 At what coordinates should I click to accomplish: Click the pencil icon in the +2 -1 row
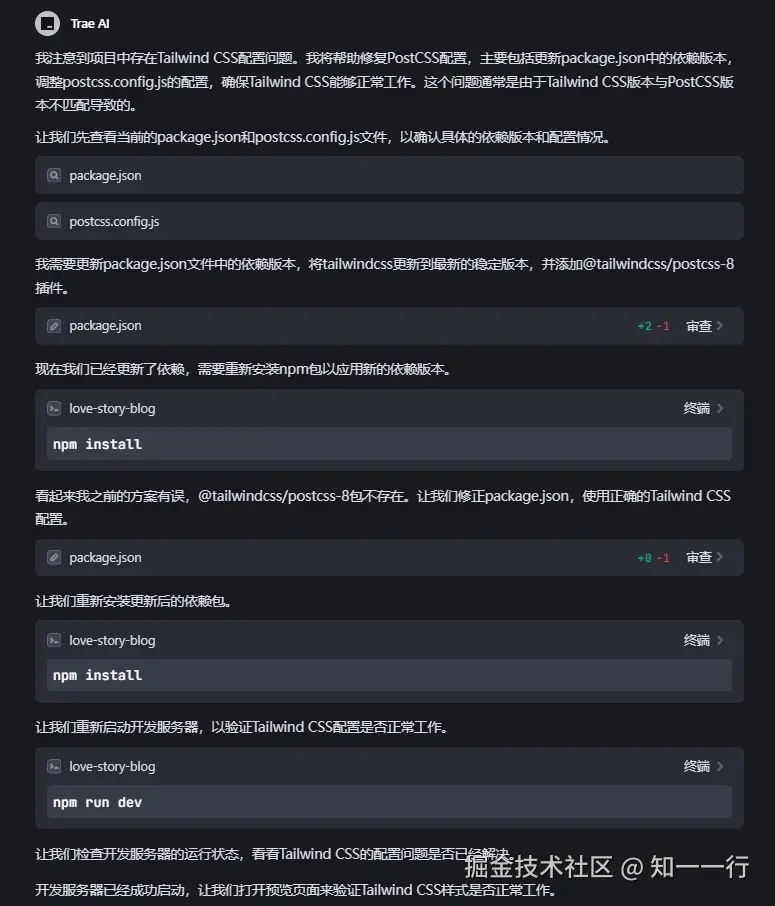54,326
